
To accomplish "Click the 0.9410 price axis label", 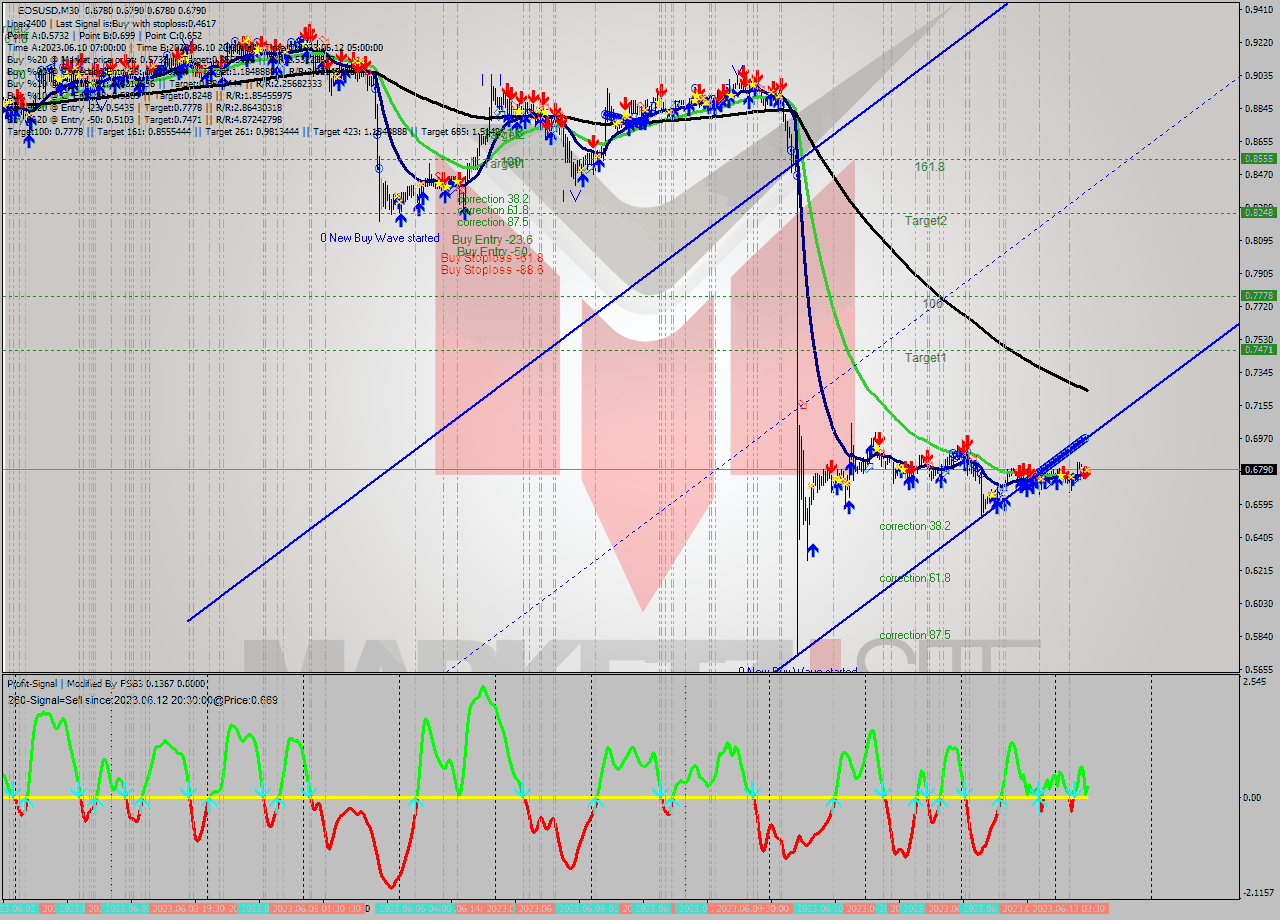I will (1258, 9).
